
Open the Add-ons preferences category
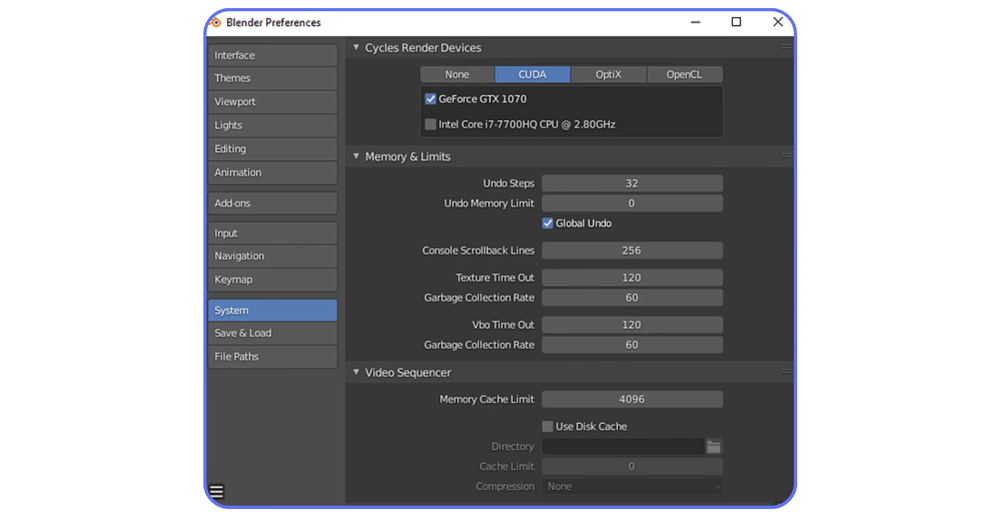coord(272,203)
